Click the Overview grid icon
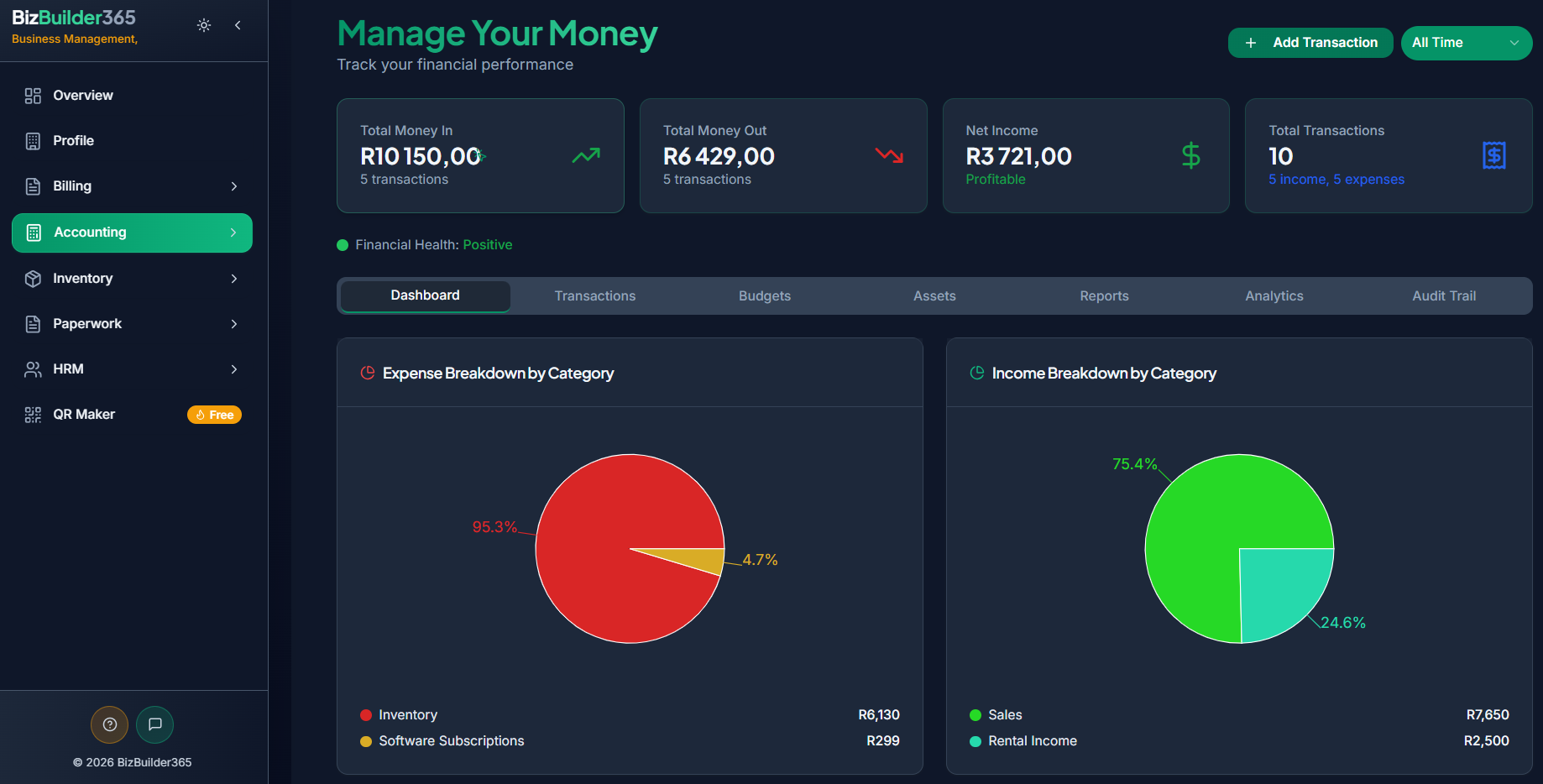The image size is (1543, 784). [33, 96]
